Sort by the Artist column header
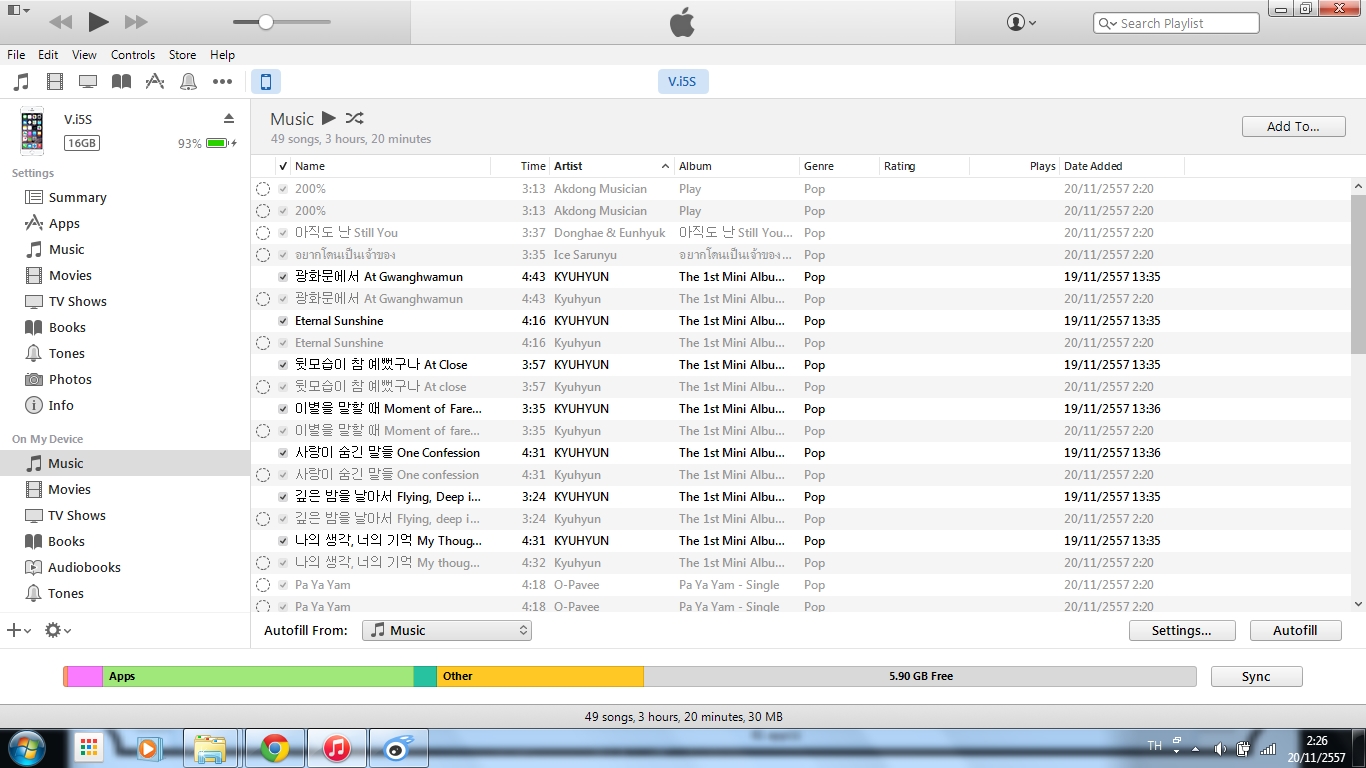Image resolution: width=1366 pixels, height=768 pixels. [x=612, y=166]
